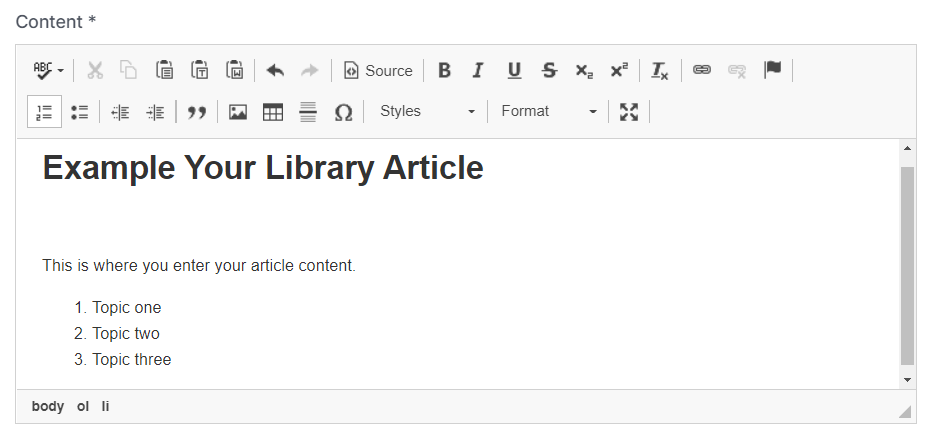The height and width of the screenshot is (448, 931).
Task: Select body element in path bar
Action: 48,406
